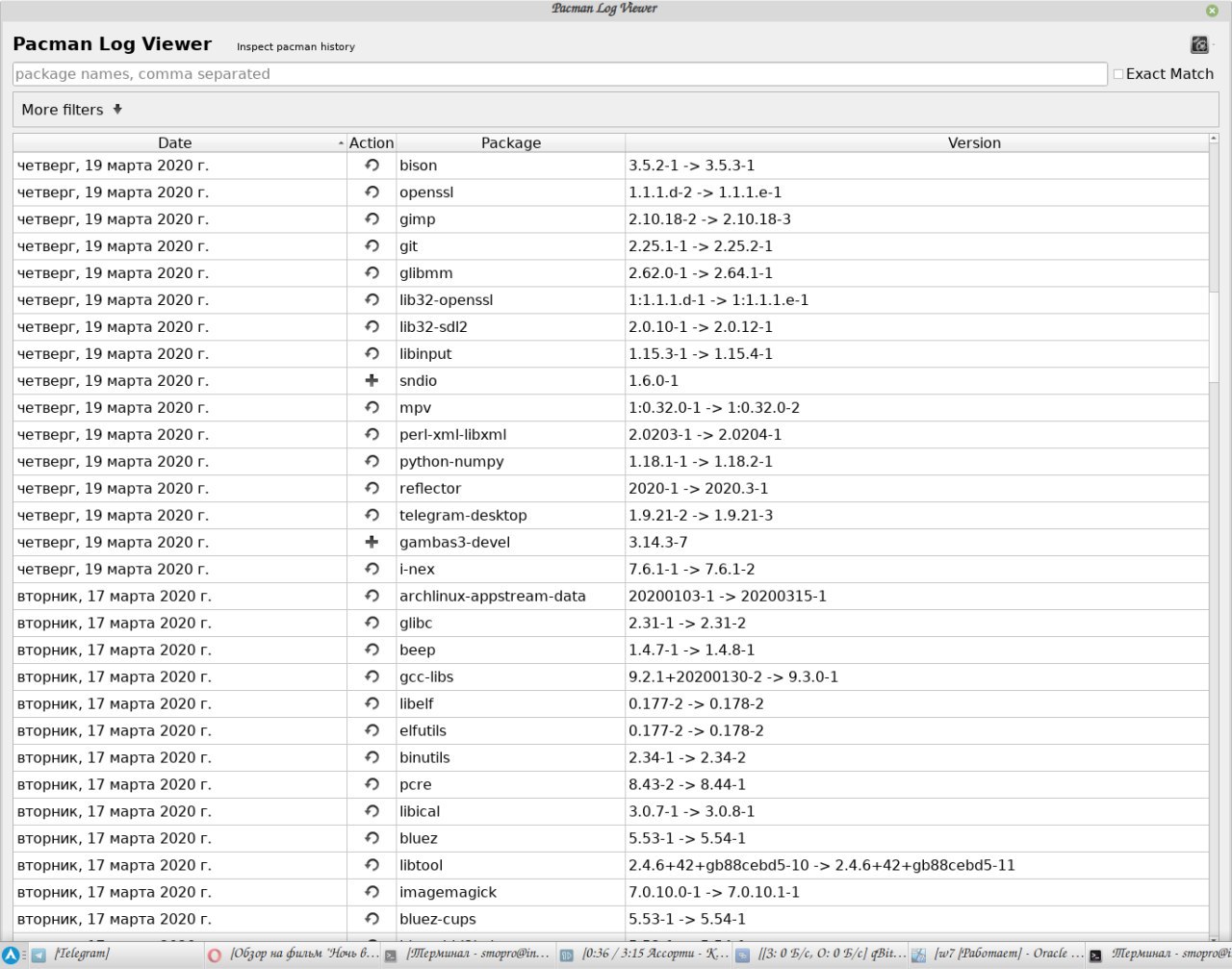This screenshot has width=1232, height=969.
Task: Click the upgrade icon in the gcc-libs row
Action: tap(372, 677)
